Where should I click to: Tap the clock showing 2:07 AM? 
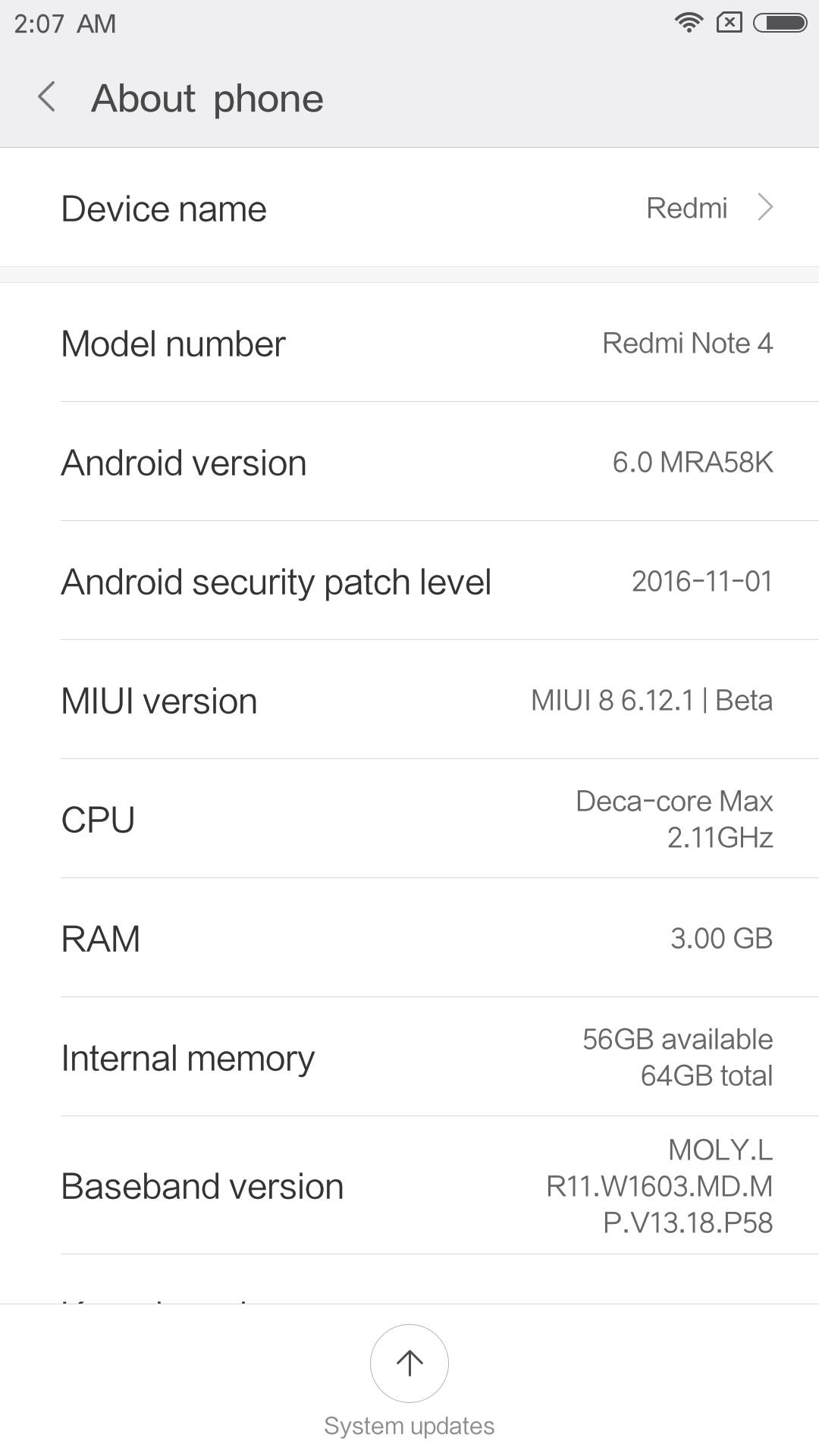(x=65, y=24)
